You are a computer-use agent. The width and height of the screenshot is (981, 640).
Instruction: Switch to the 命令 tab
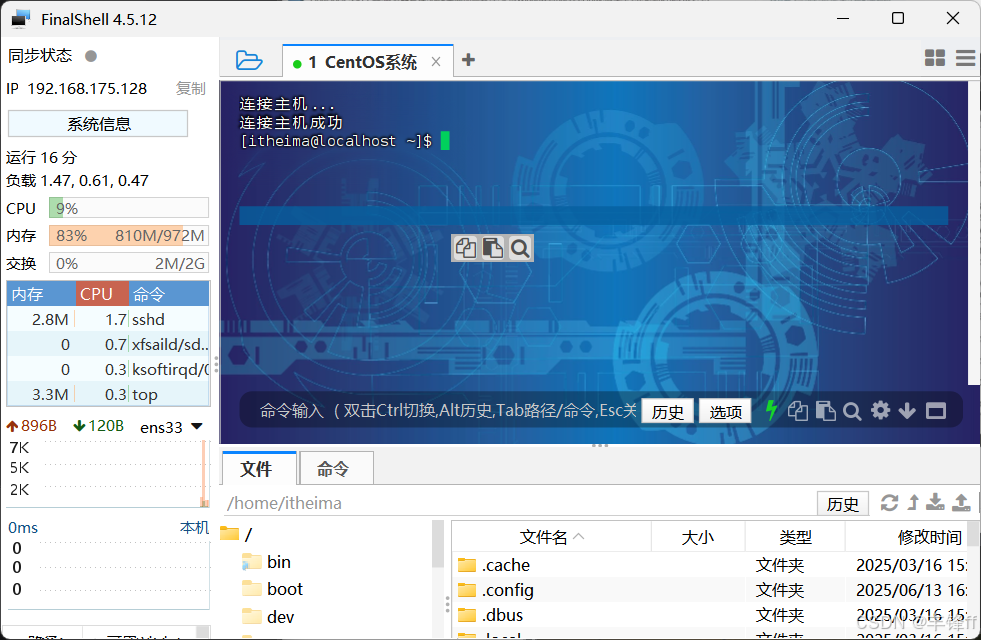click(x=337, y=469)
